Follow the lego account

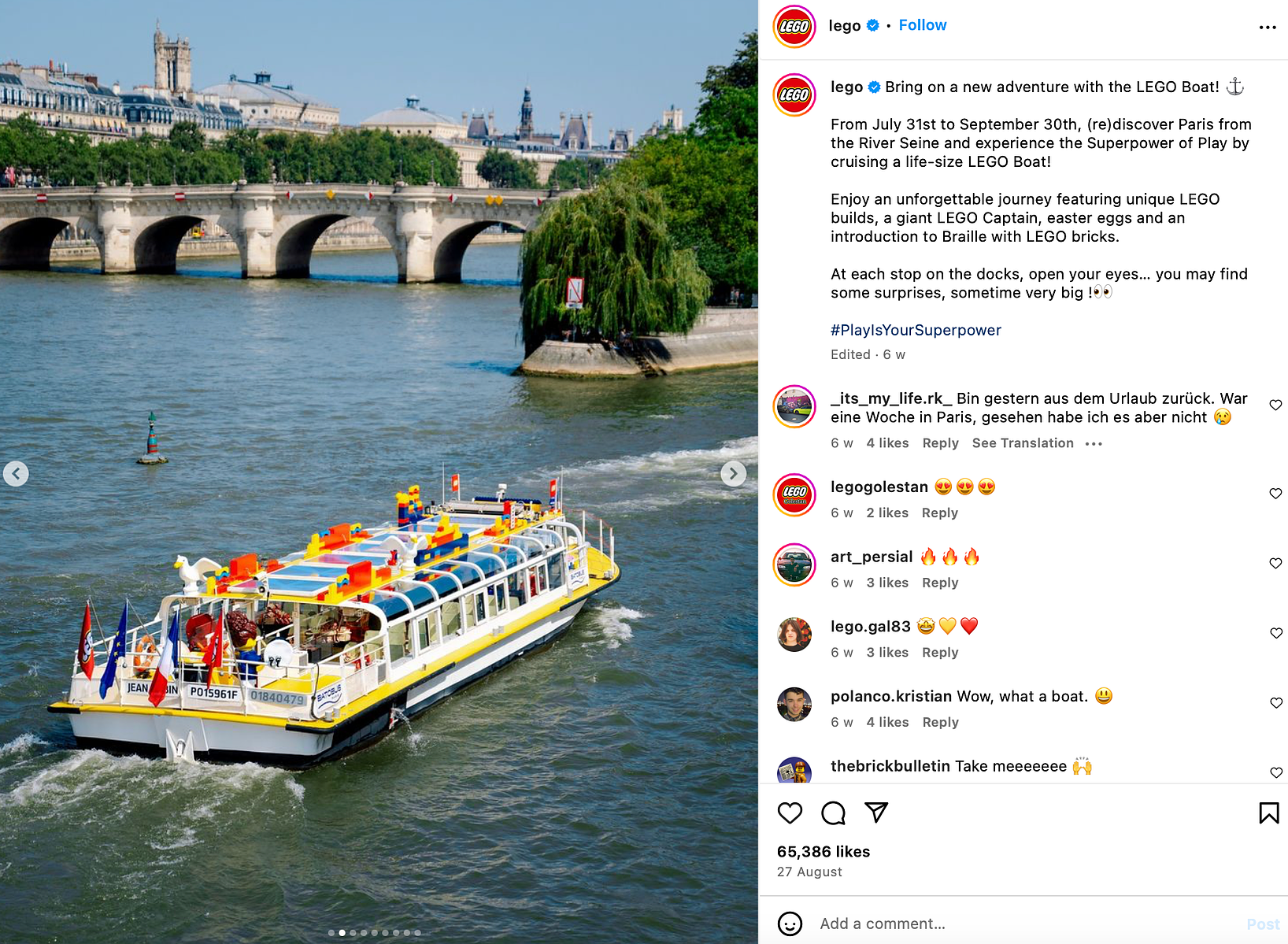pyautogui.click(x=923, y=25)
